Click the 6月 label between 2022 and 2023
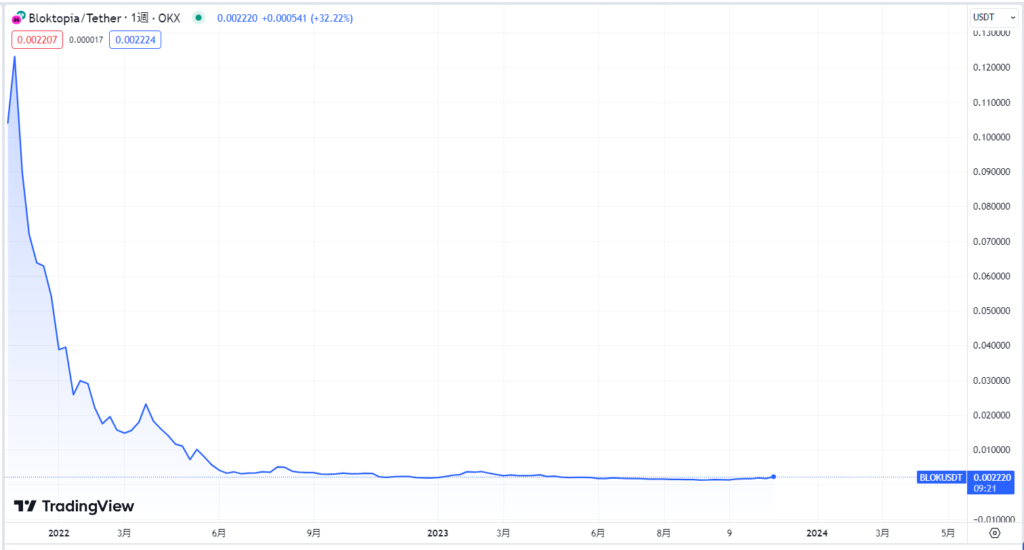The height and width of the screenshot is (550, 1024). point(219,533)
